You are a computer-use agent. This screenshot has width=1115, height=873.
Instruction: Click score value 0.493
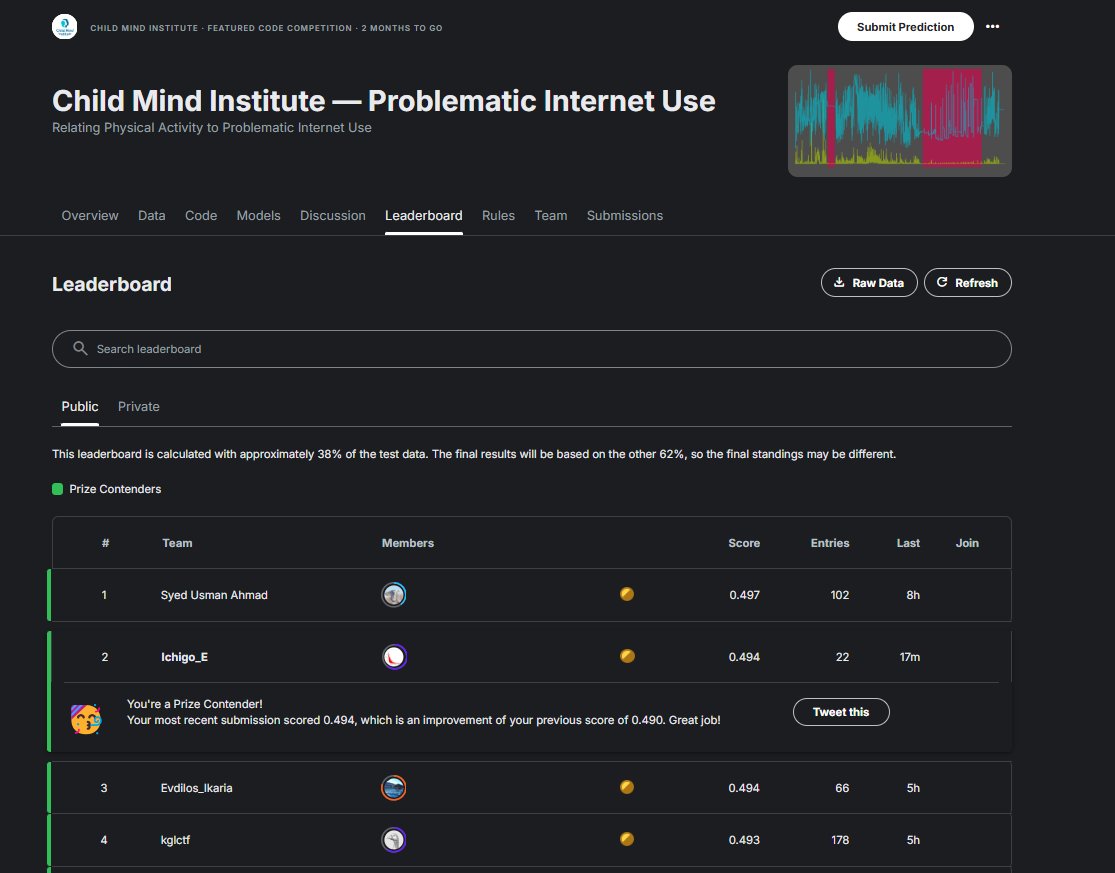(x=744, y=840)
